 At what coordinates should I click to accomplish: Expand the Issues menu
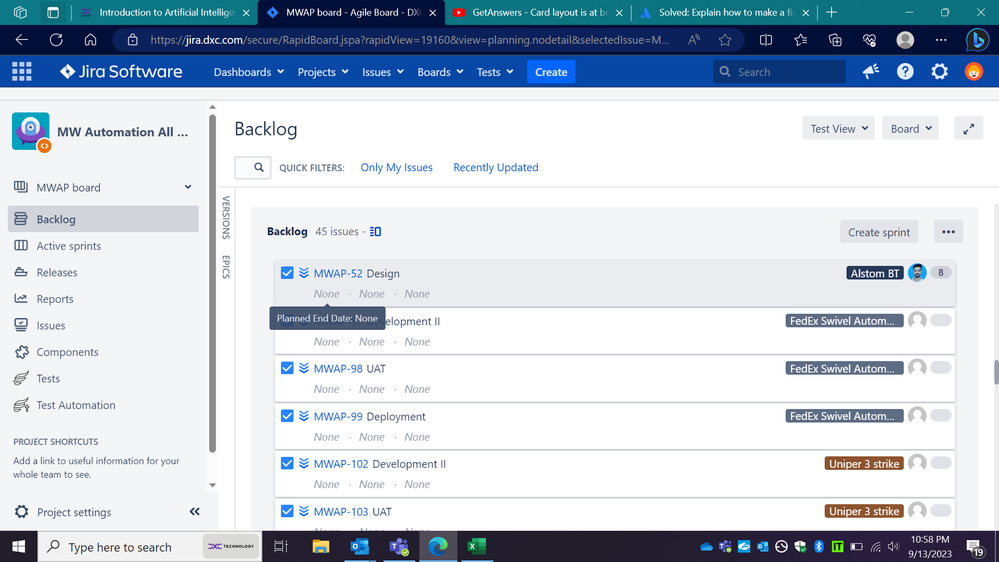pyautogui.click(x=383, y=72)
